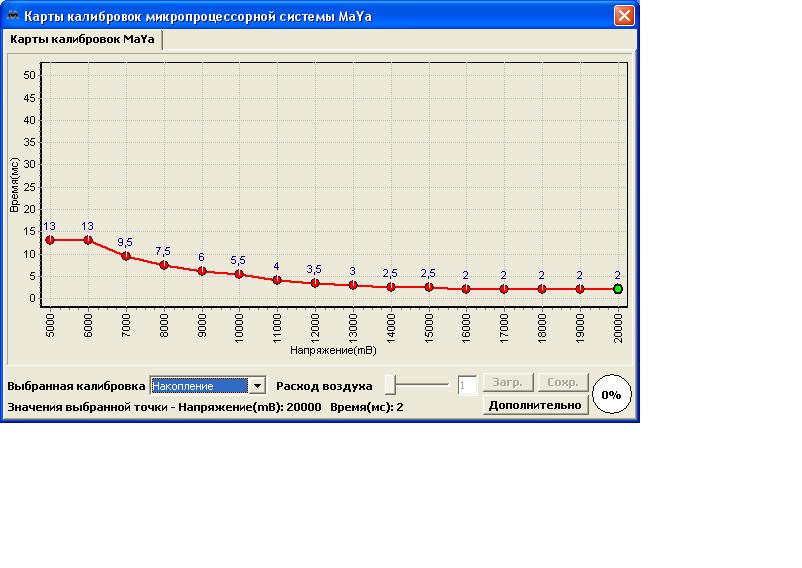Click the Сохр. button
Image resolution: width=802 pixels, height=568 pixels.
[563, 382]
